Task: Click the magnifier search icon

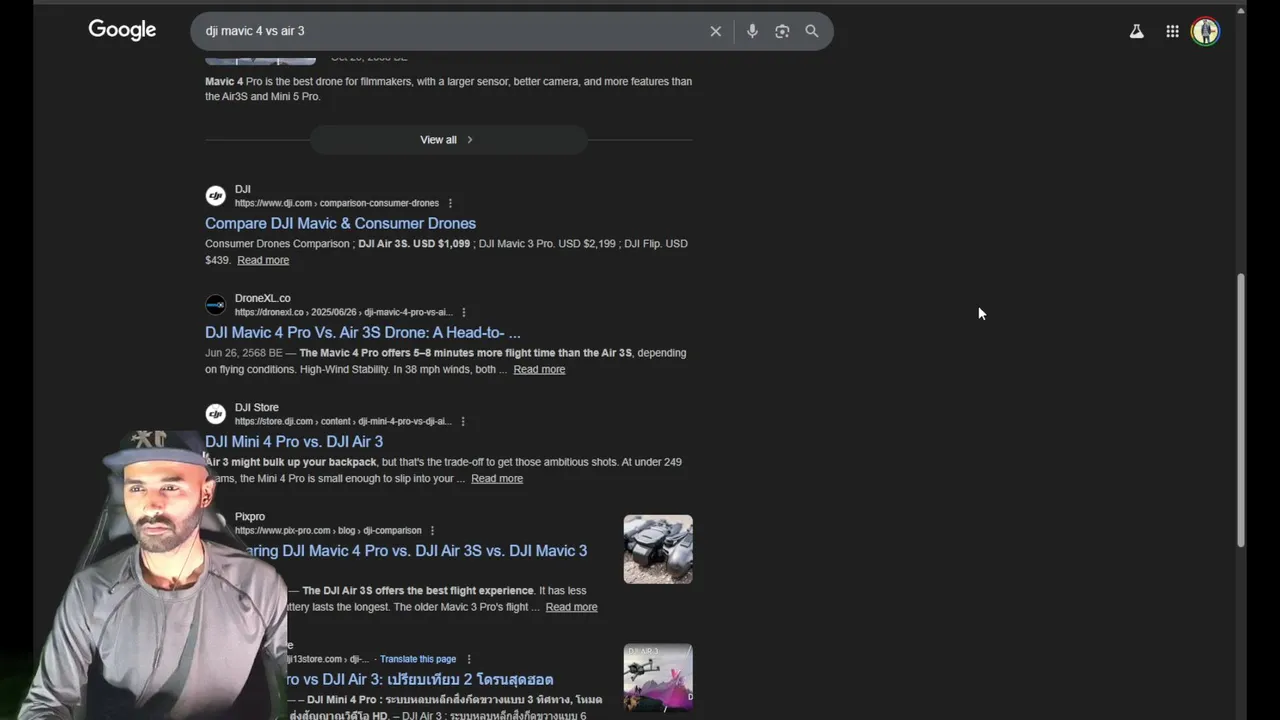Action: [812, 31]
